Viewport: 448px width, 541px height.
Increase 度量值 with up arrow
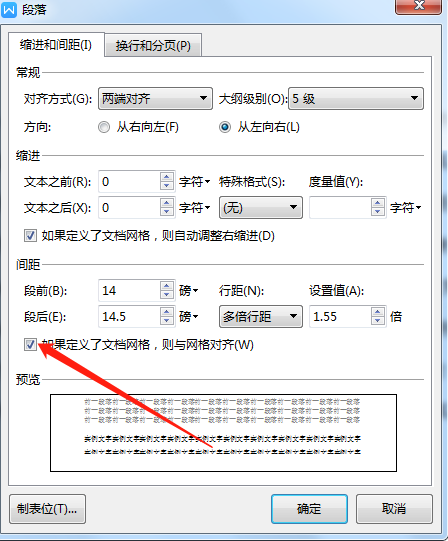(378, 203)
